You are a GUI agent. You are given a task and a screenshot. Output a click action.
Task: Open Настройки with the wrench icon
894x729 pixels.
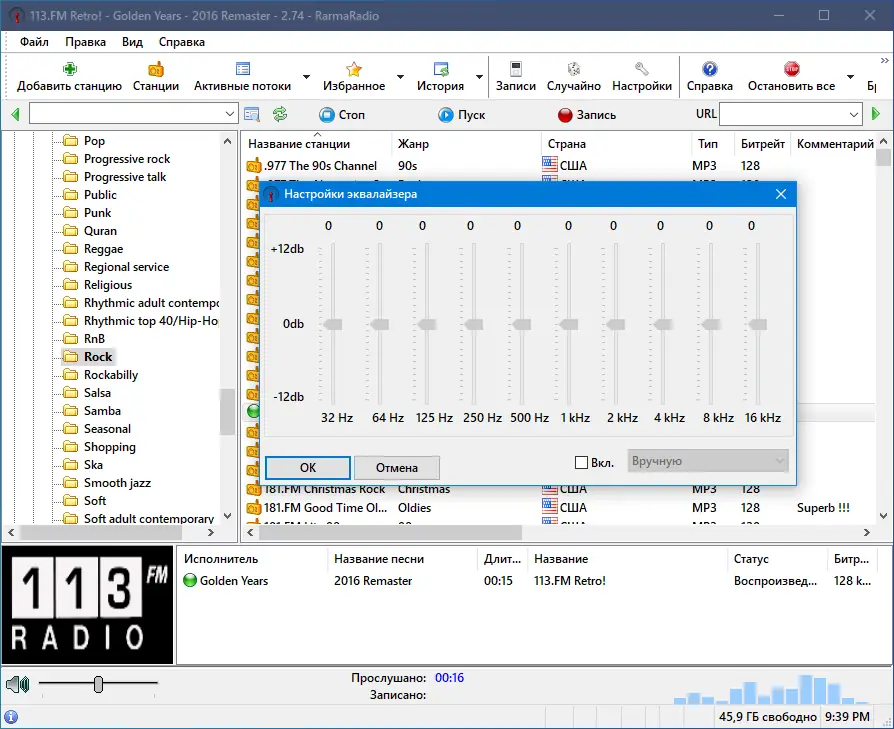tap(641, 69)
